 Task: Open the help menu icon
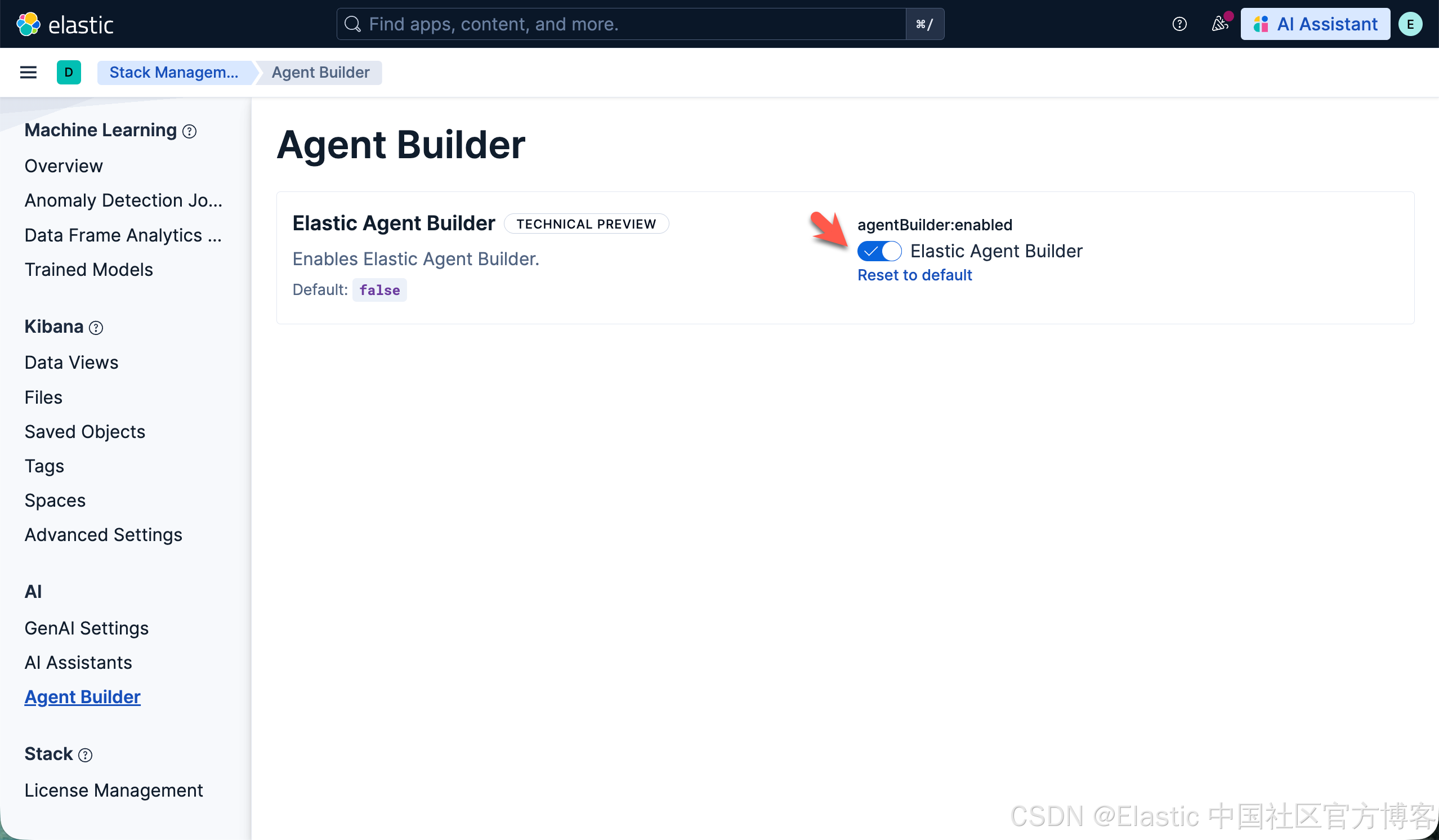(x=1179, y=24)
